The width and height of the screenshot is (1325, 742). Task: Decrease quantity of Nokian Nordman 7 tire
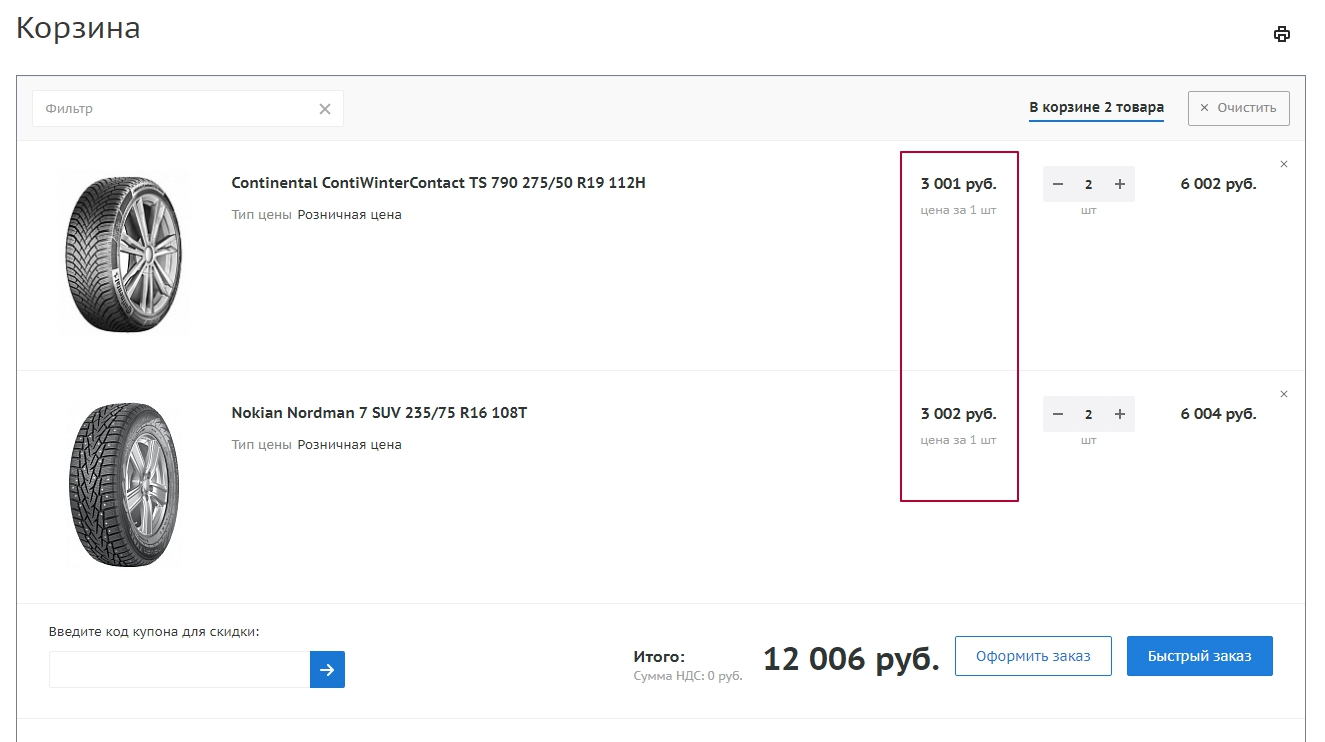coord(1058,414)
